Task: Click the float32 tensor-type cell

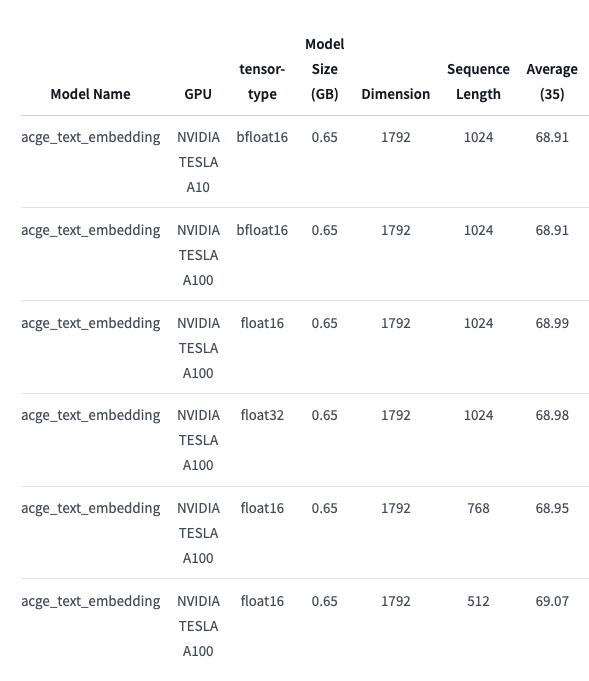Action: click(262, 415)
